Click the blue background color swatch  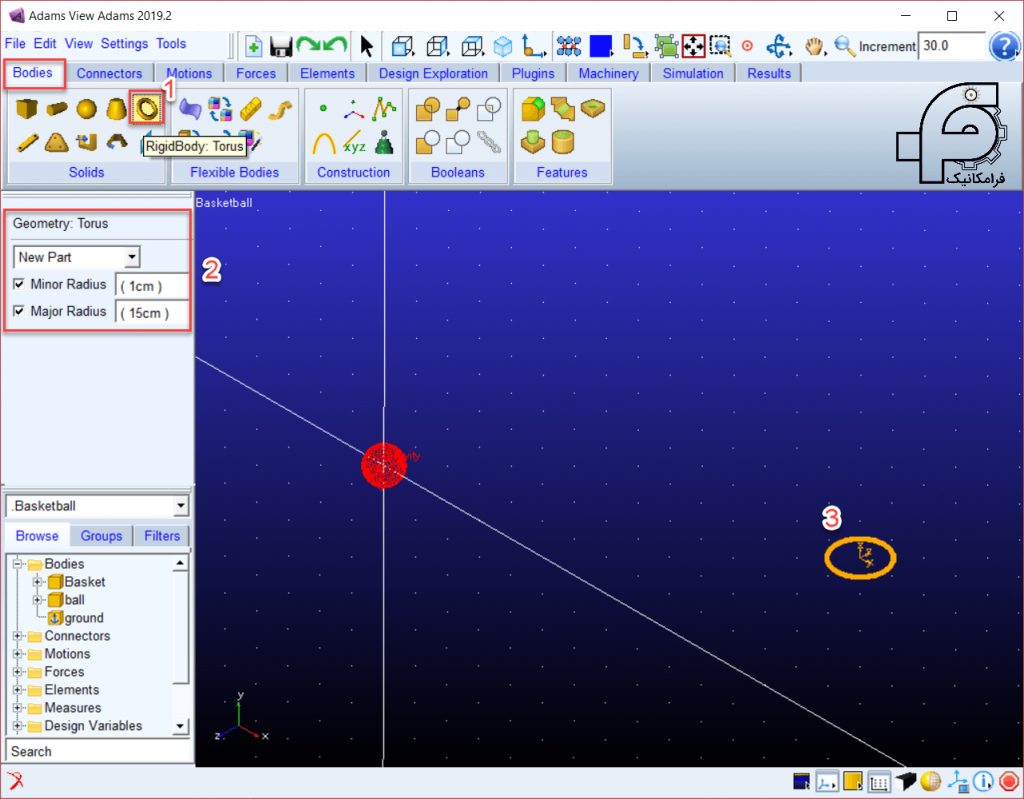pyautogui.click(x=600, y=46)
